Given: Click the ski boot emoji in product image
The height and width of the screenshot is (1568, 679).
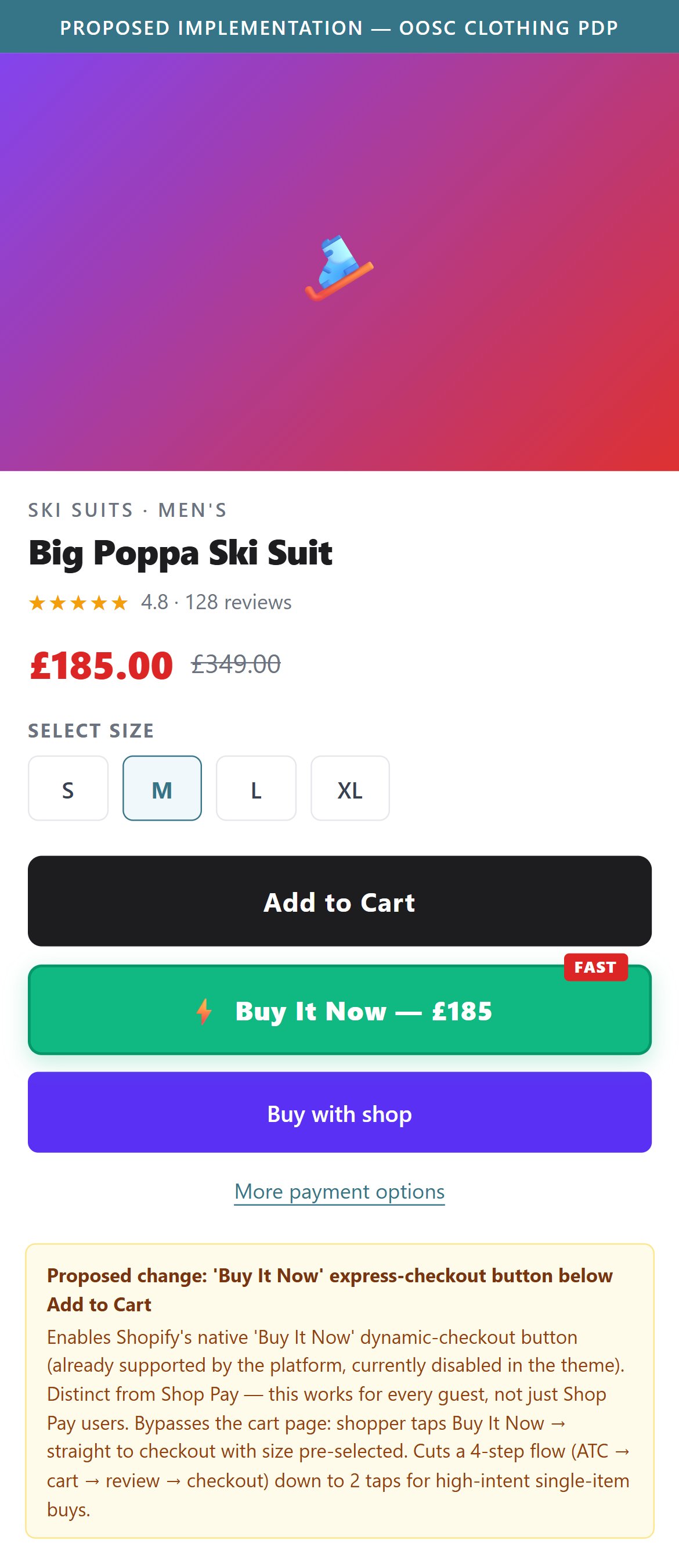Looking at the screenshot, I should pos(339,268).
